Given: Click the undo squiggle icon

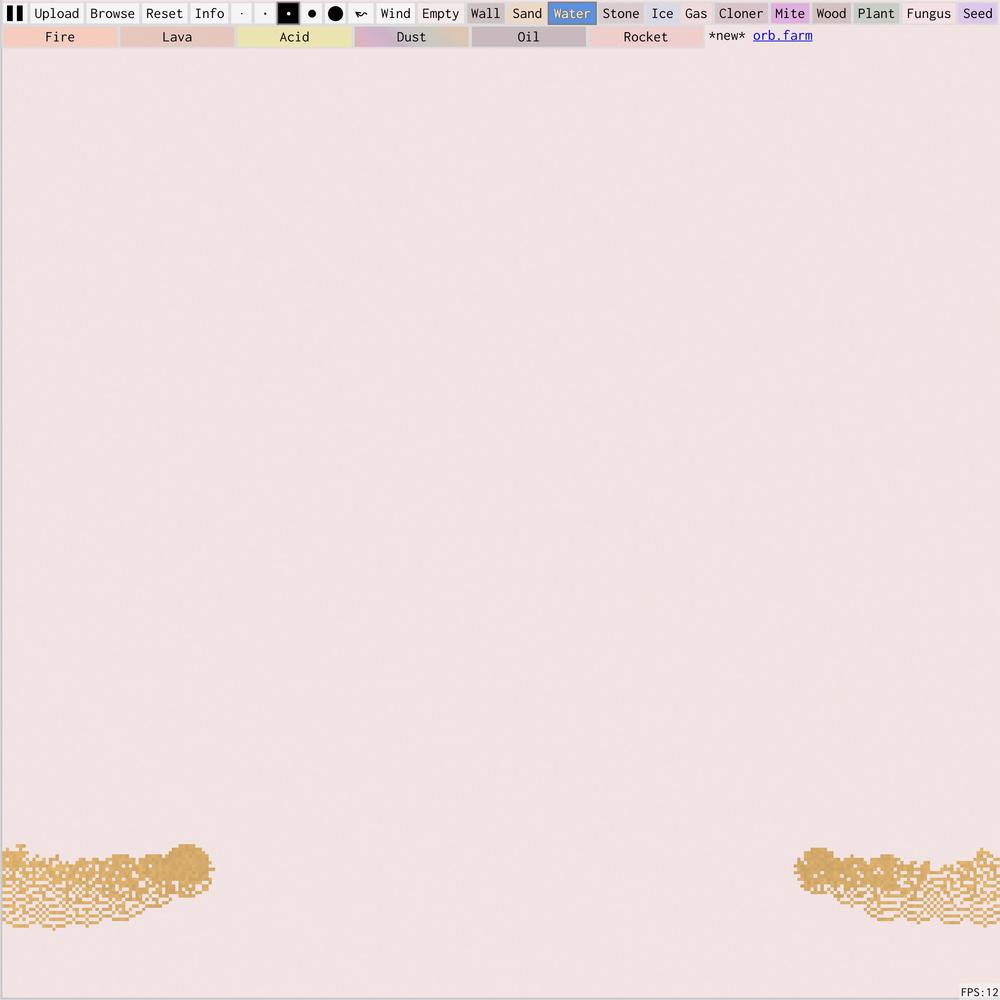Looking at the screenshot, I should tap(361, 13).
